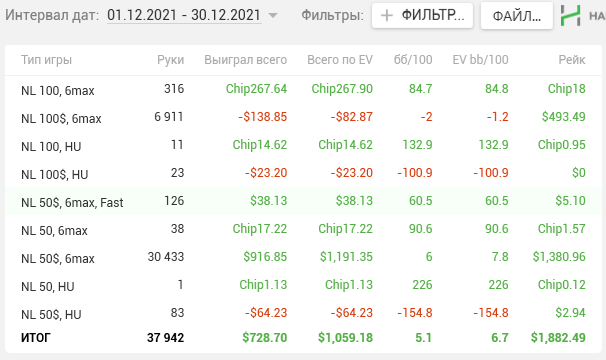
Task: Select the NL 100, 6max row
Action: 303,89
